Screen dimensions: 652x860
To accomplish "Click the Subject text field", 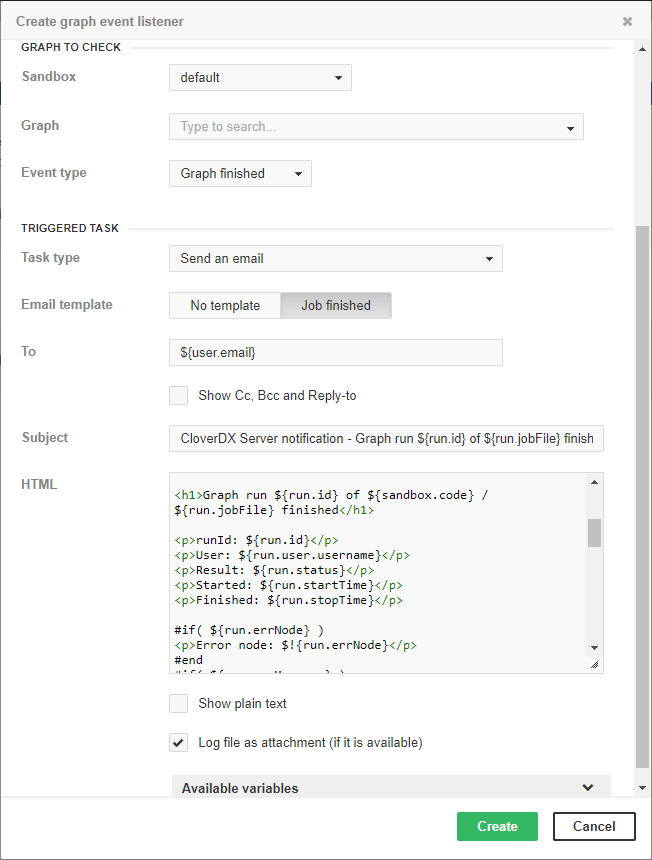I will pyautogui.click(x=386, y=438).
